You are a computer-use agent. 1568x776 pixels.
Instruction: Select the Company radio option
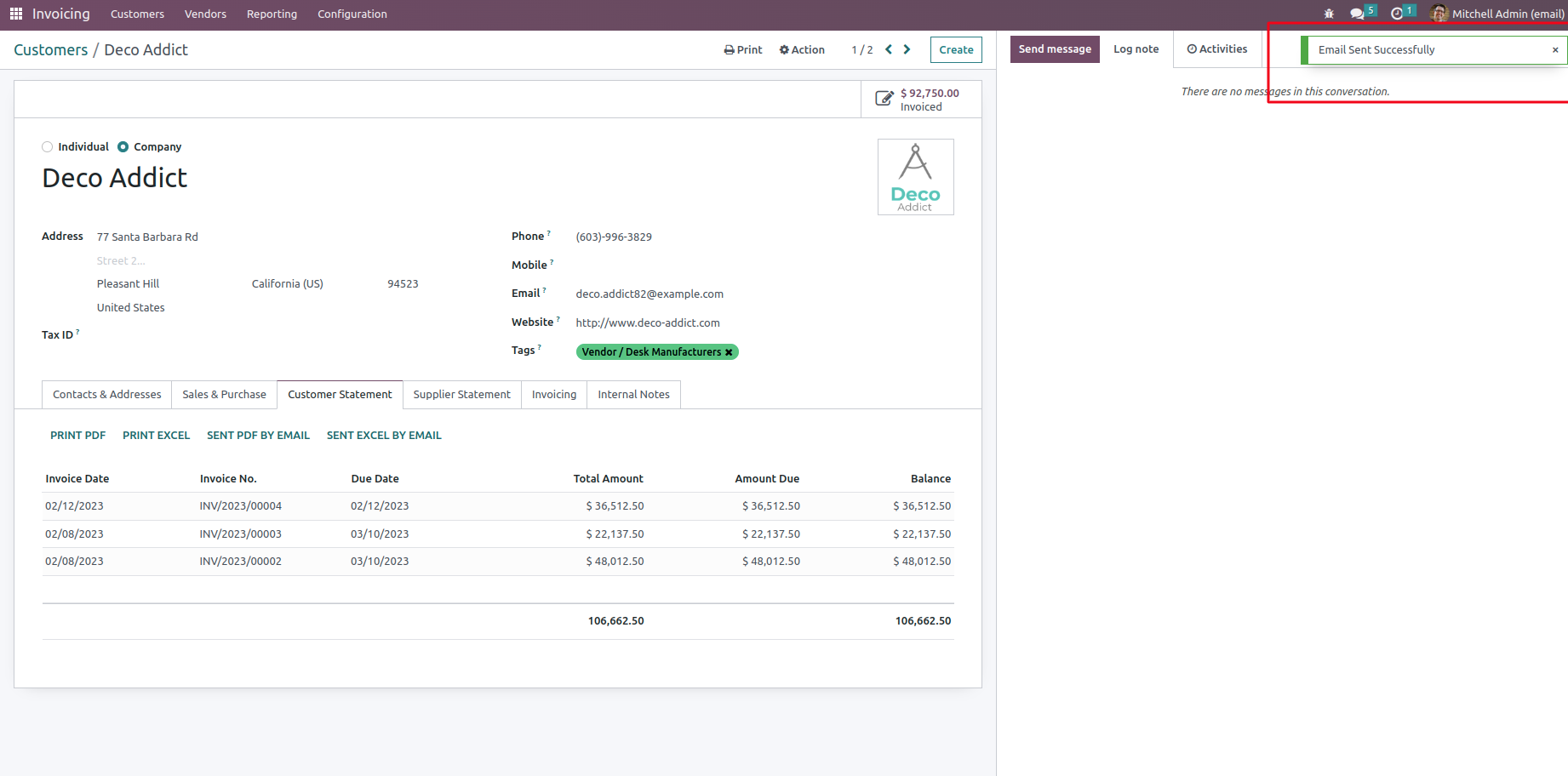point(123,147)
